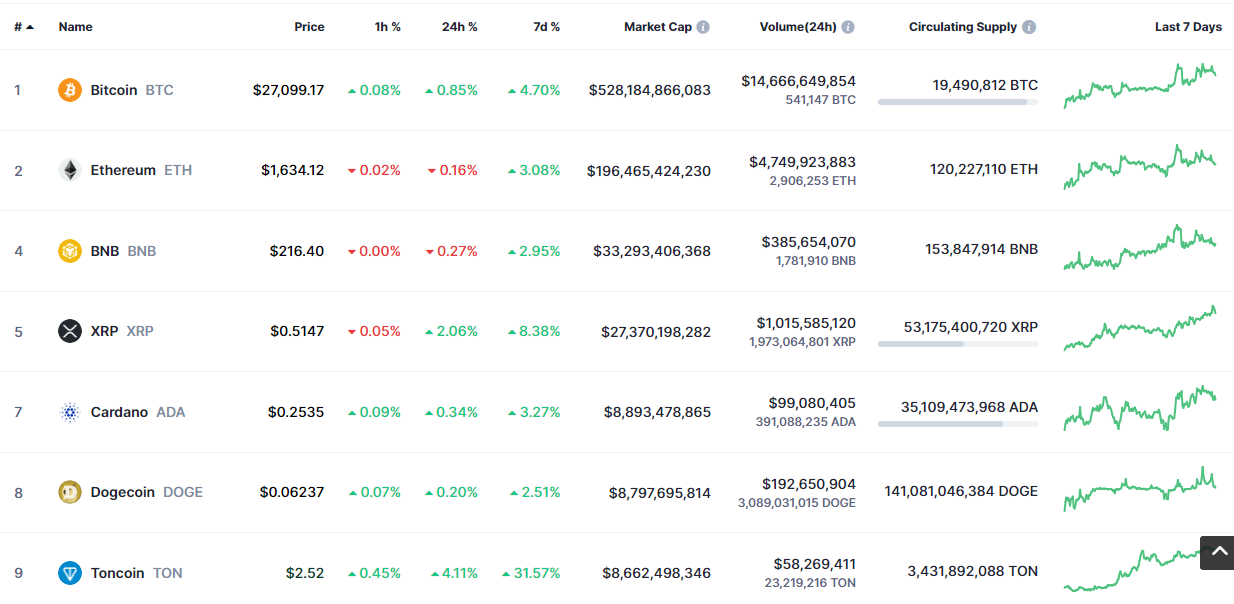1234x604 pixels.
Task: Open Bitcoin 7-day price chart
Action: (1140, 85)
